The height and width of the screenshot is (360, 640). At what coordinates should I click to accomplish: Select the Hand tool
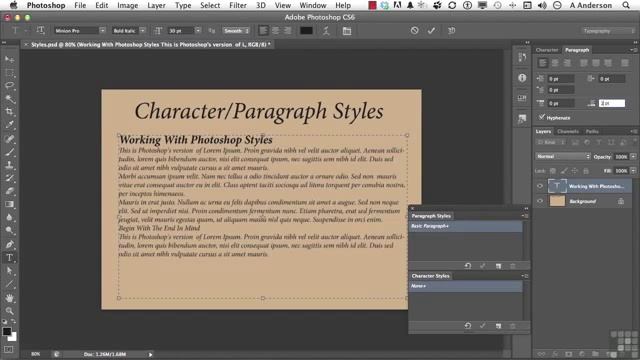(9, 298)
